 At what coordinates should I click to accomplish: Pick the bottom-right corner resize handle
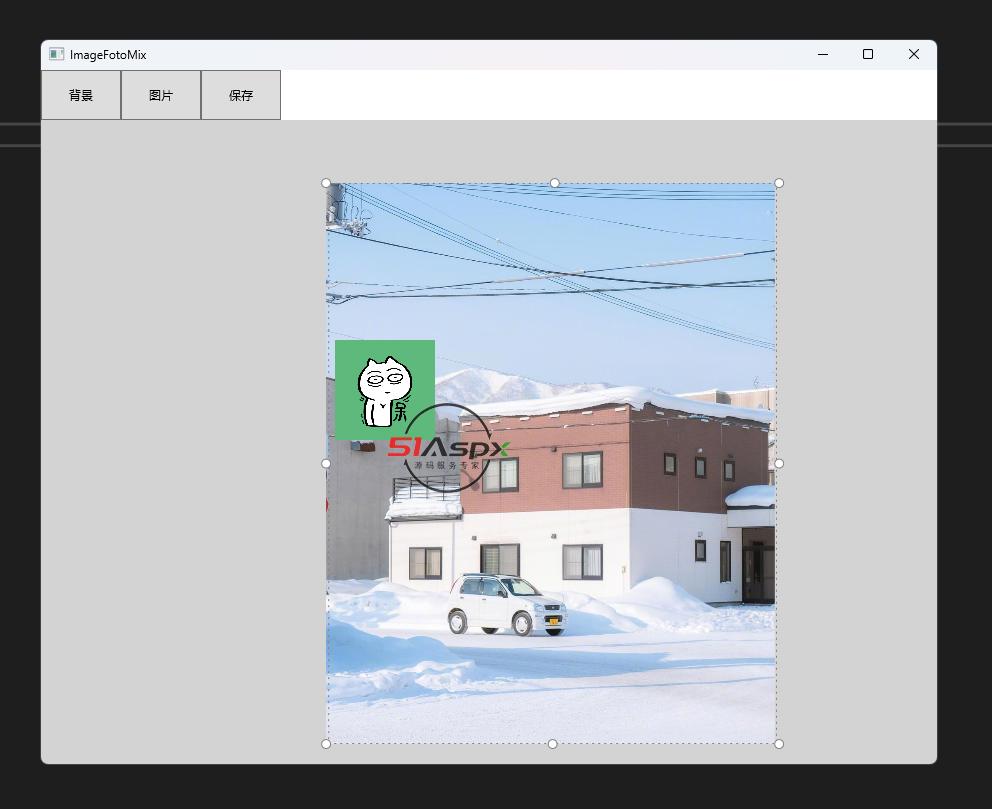point(779,744)
